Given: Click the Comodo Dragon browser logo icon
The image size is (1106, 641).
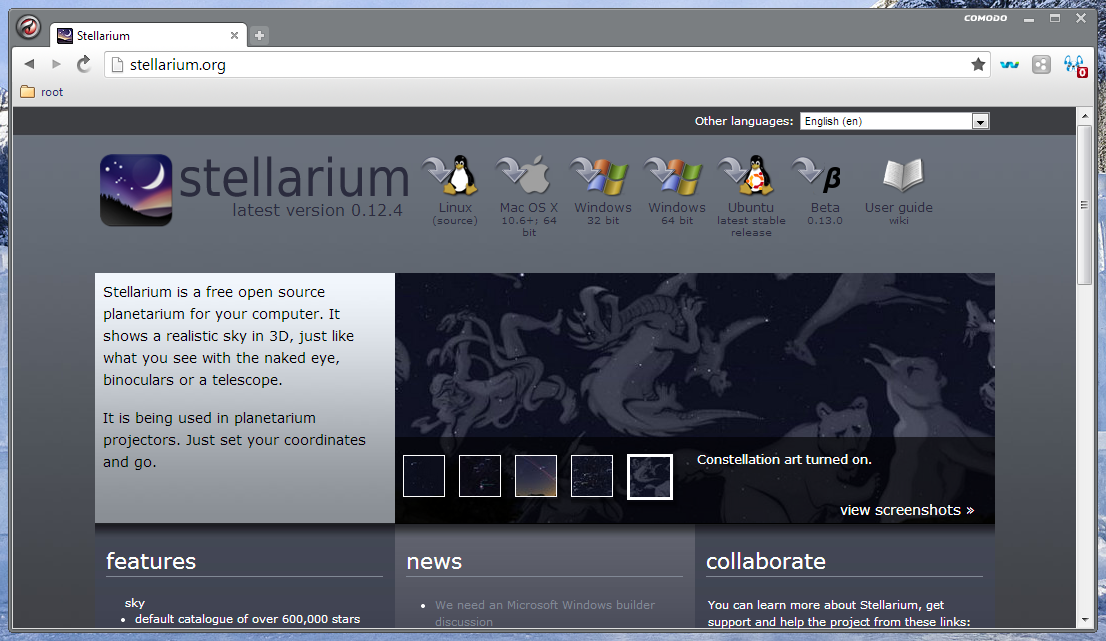Looking at the screenshot, I should [x=28, y=28].
